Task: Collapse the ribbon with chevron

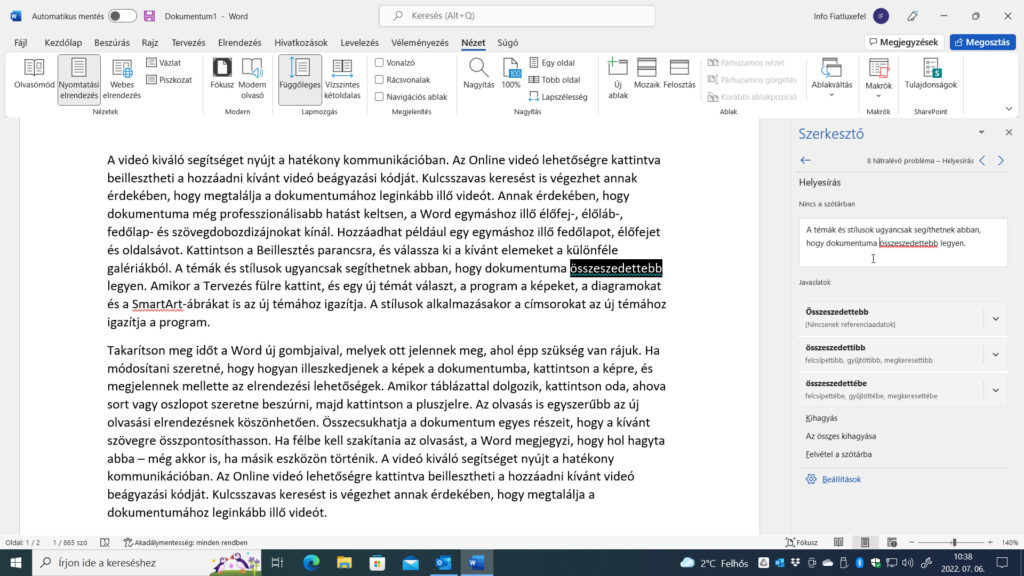Action: pos(1008,109)
